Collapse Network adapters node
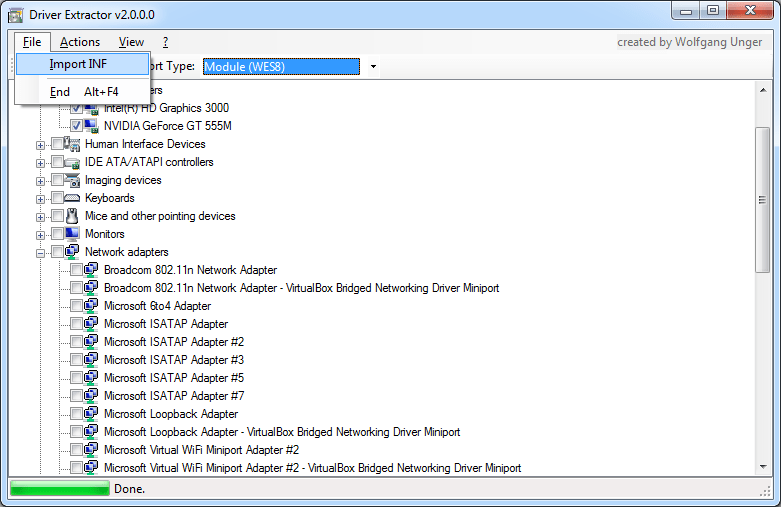Viewport: 781px width, 507px height. (40, 253)
